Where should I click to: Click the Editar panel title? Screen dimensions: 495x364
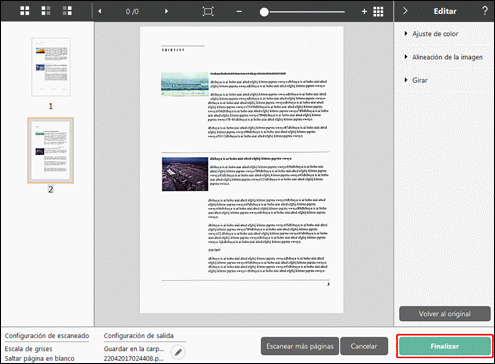coord(445,11)
